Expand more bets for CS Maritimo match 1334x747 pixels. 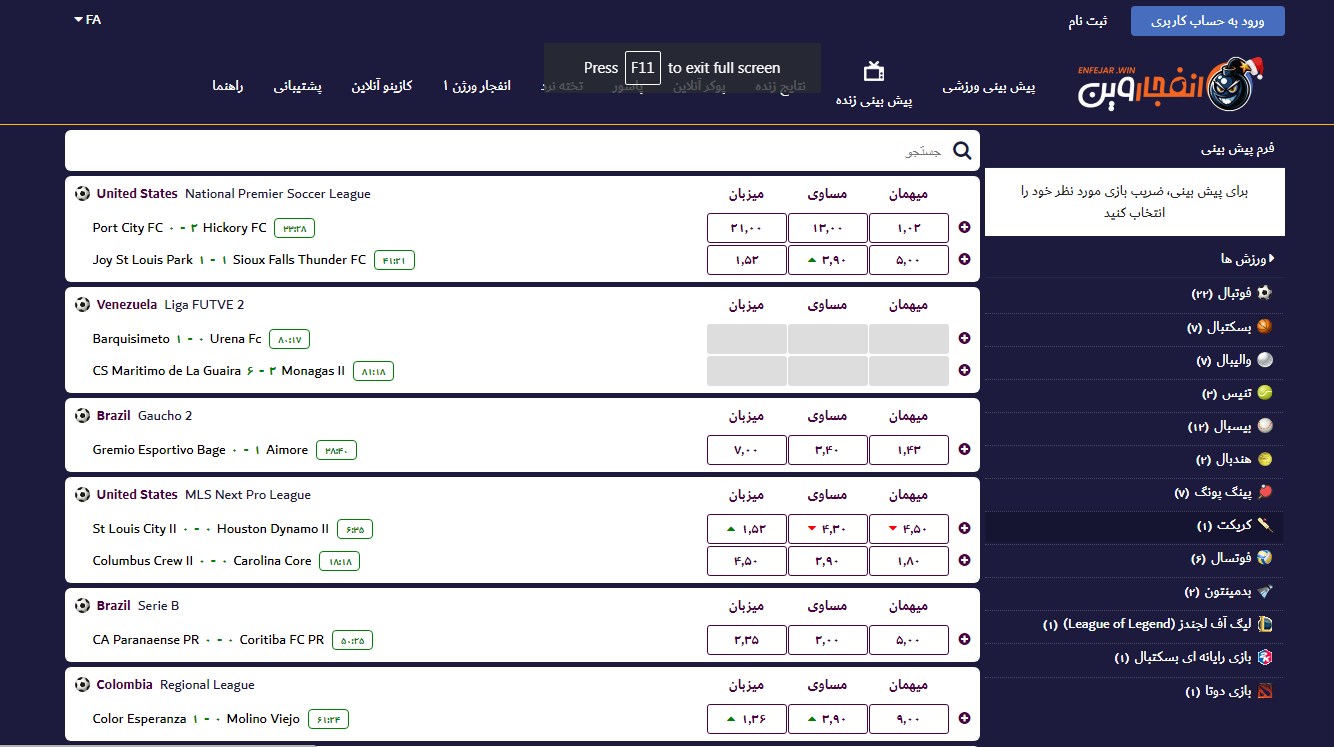click(964, 370)
